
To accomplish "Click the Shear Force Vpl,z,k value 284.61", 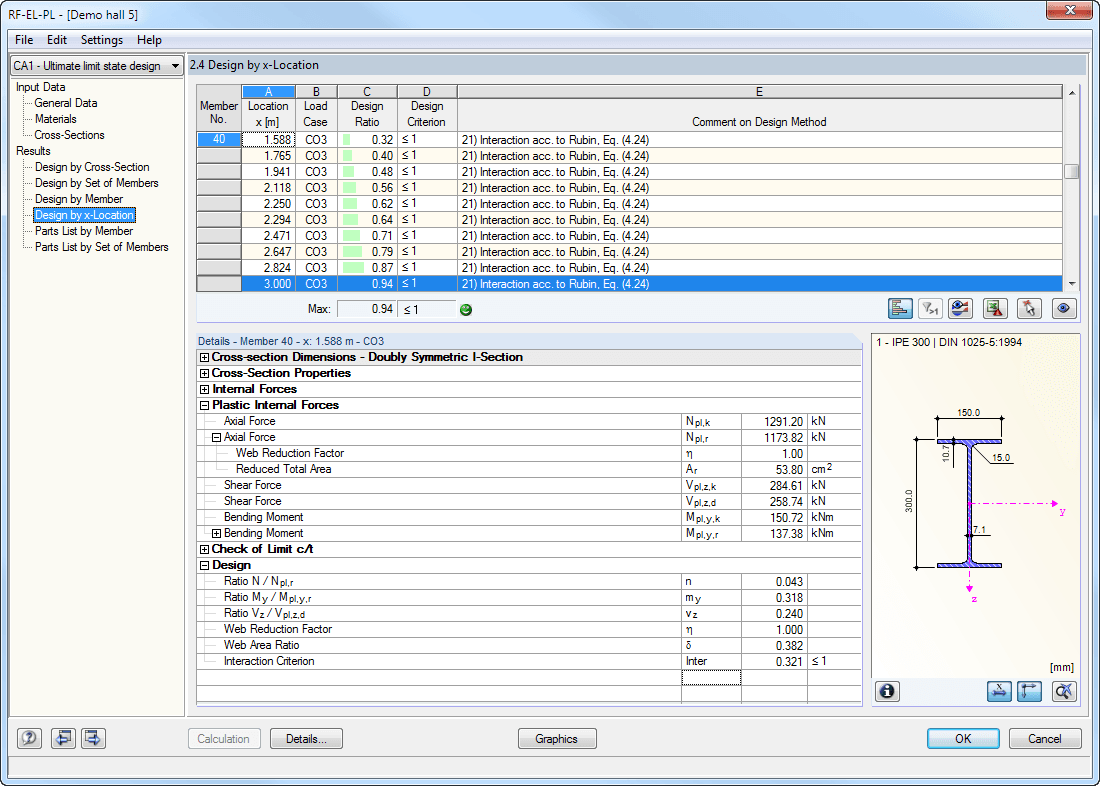I will (774, 486).
